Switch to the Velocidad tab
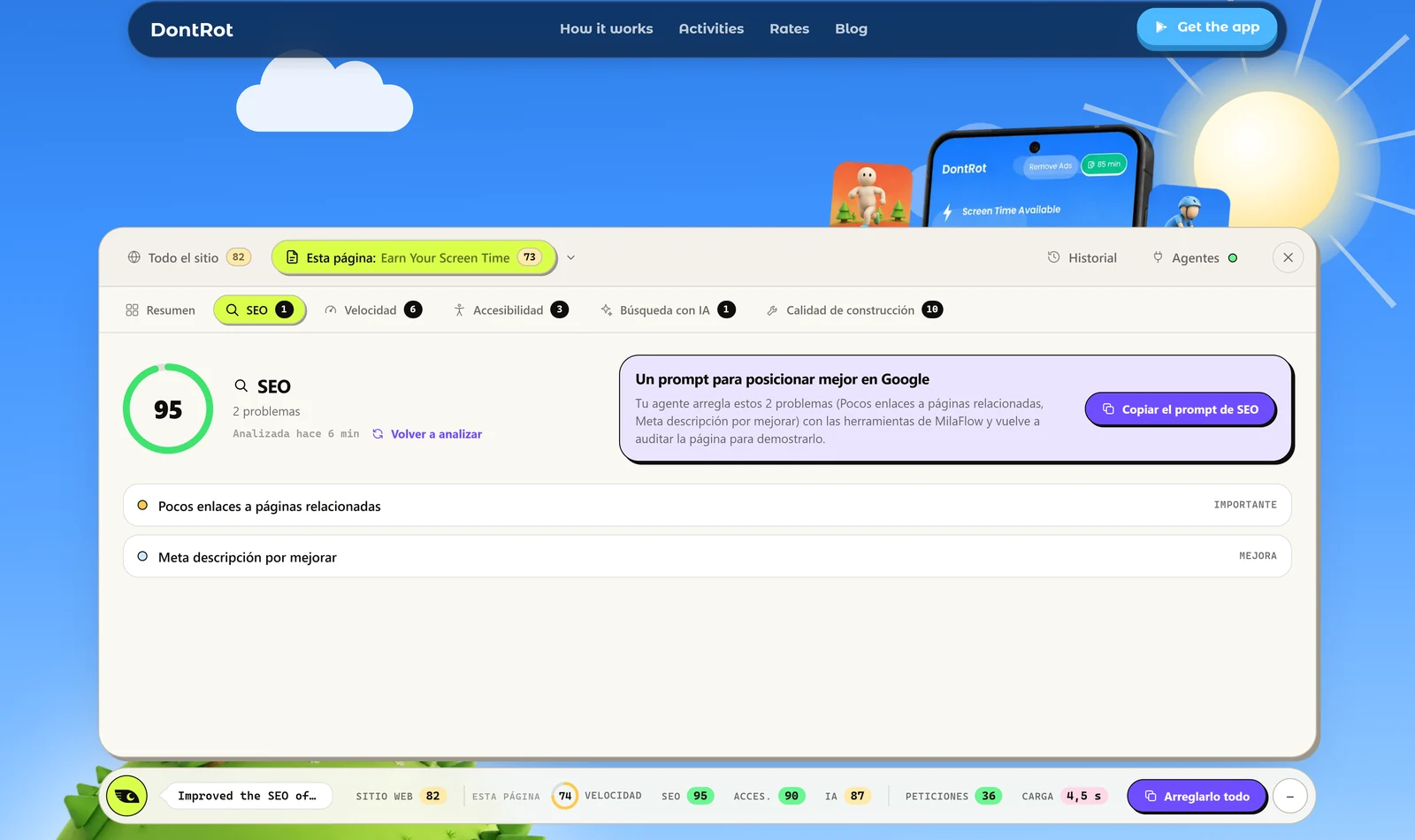The width and height of the screenshot is (1415, 840). tap(373, 310)
